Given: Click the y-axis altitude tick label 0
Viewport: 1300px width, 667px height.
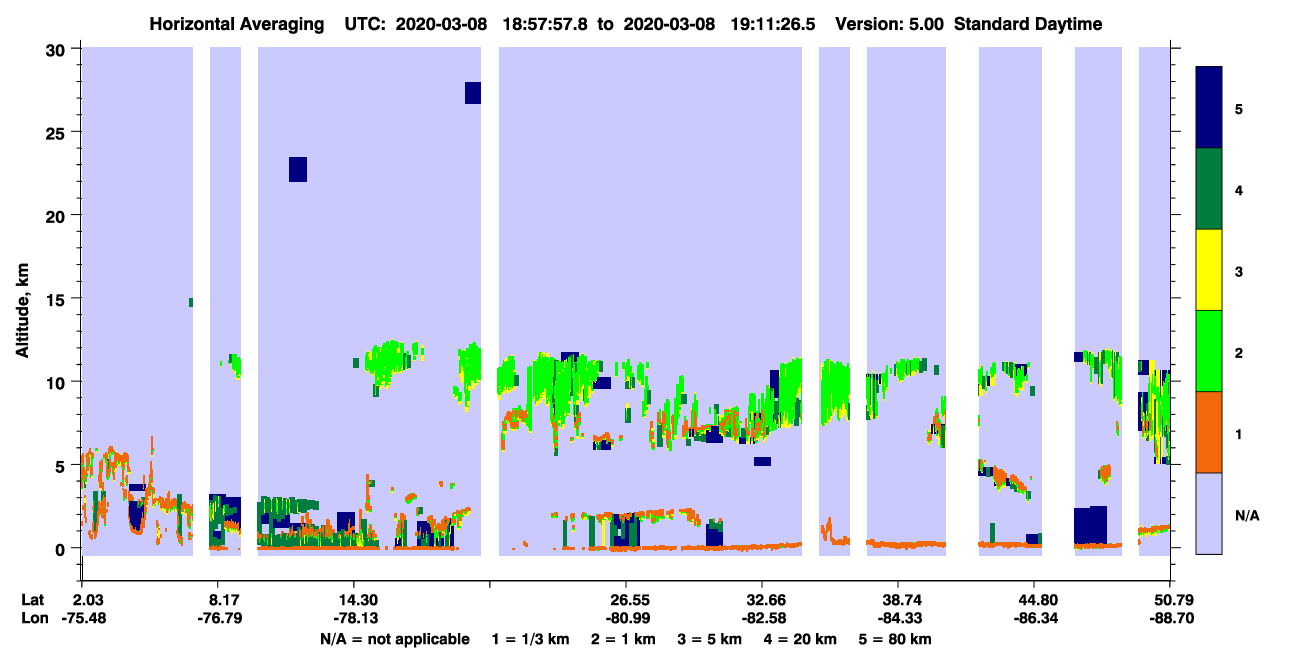Looking at the screenshot, I should tap(62, 548).
